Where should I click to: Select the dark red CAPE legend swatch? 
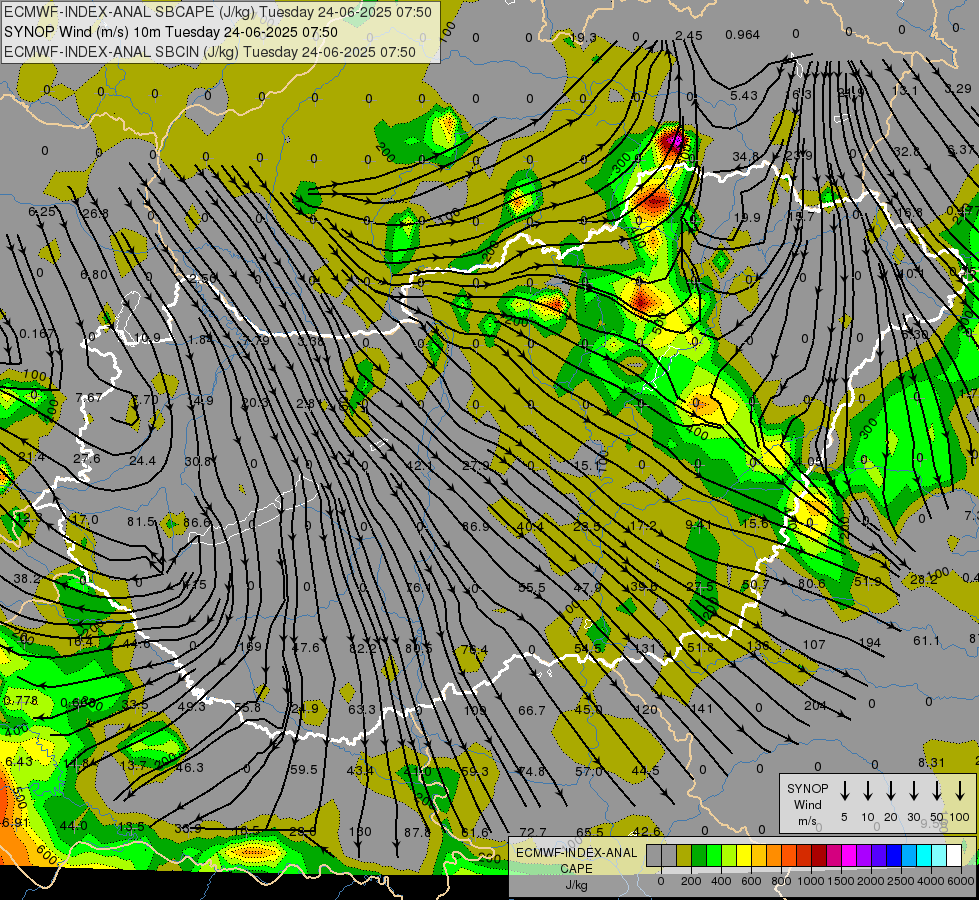(819, 856)
